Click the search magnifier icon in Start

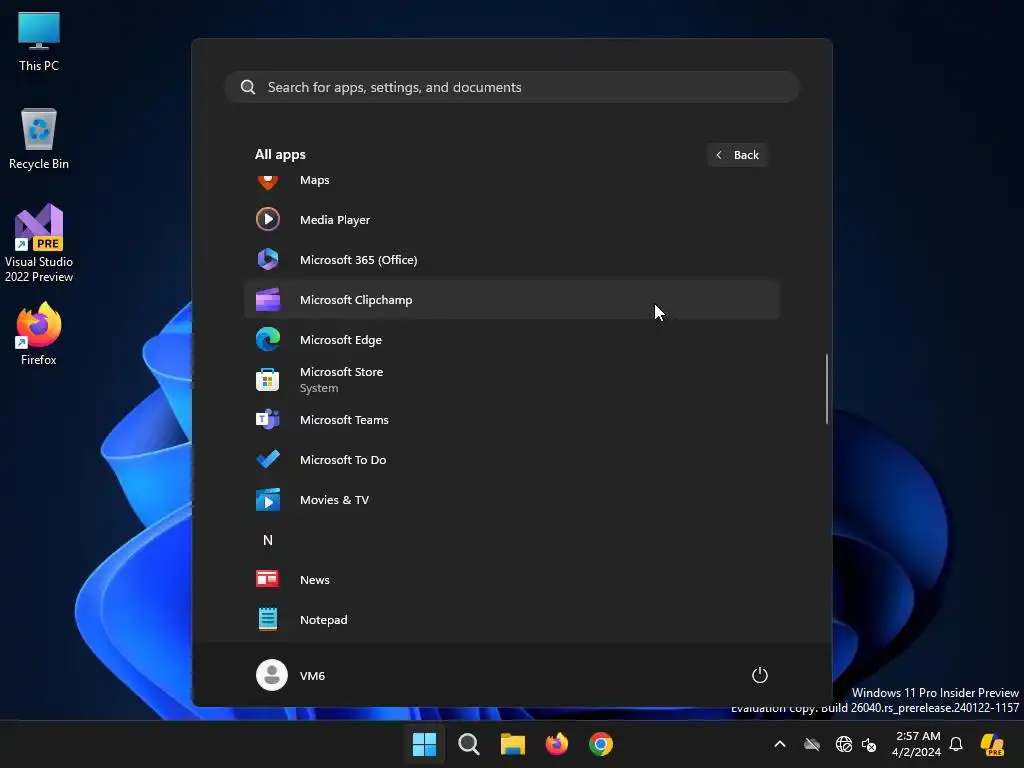coord(248,87)
